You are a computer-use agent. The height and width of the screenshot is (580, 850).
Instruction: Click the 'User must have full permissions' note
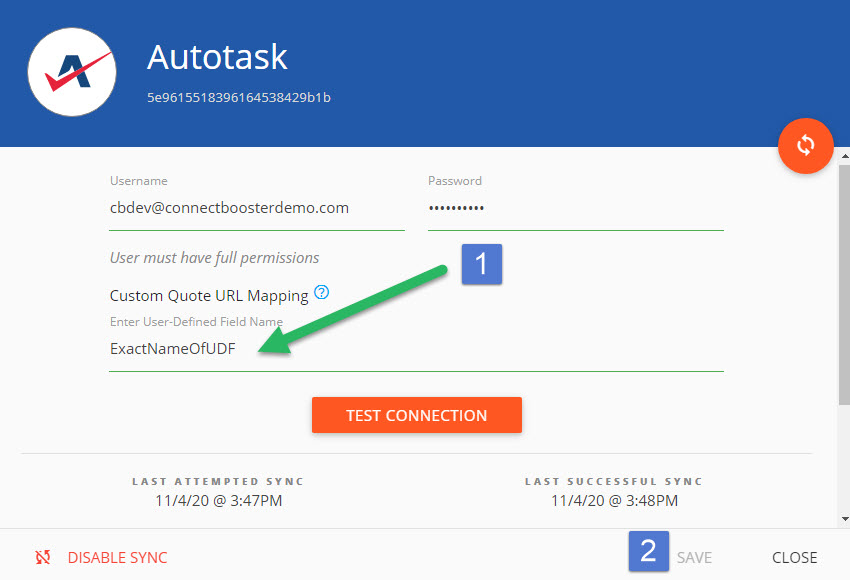pos(215,258)
